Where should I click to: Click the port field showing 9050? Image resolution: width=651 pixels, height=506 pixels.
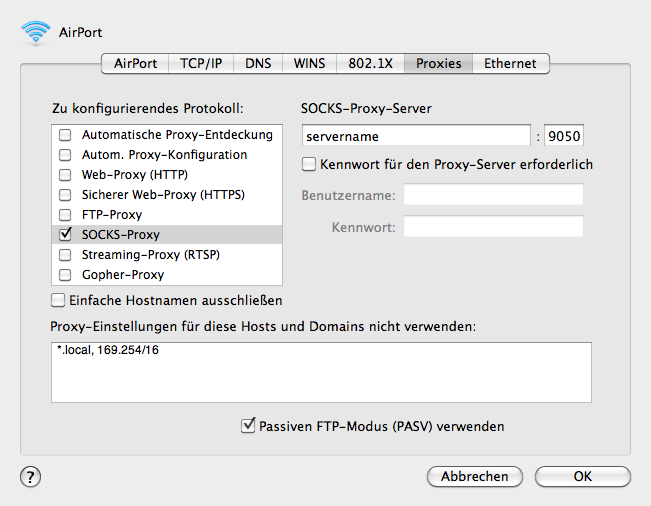564,136
